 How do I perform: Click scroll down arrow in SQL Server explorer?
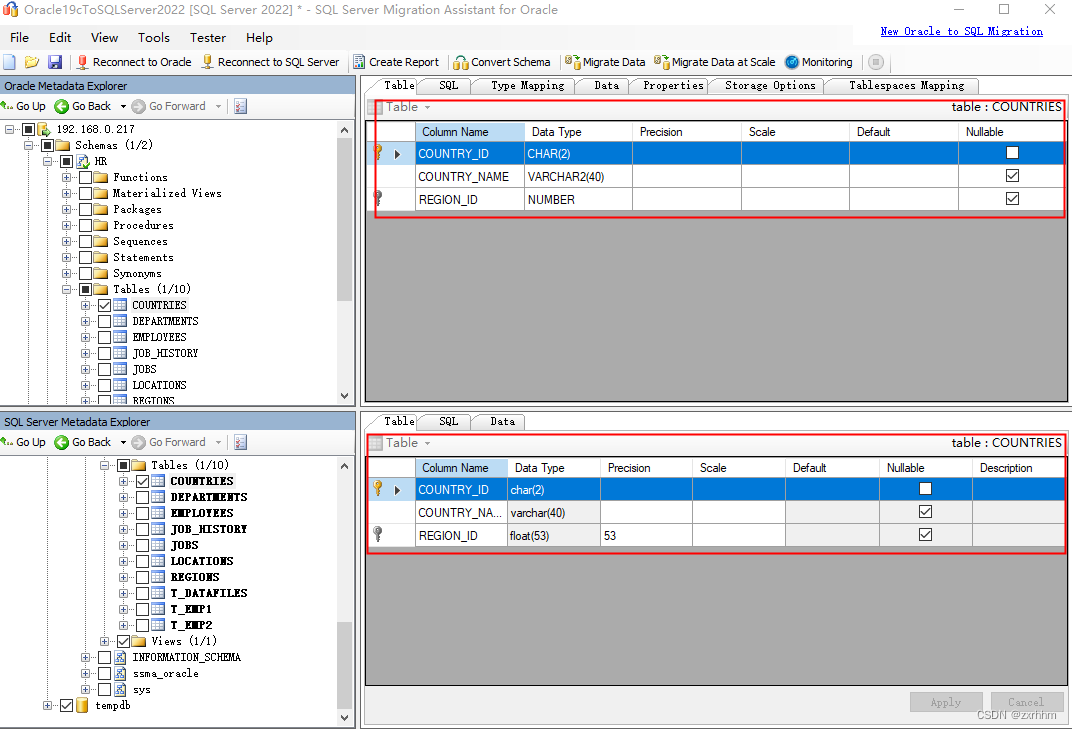[344, 717]
